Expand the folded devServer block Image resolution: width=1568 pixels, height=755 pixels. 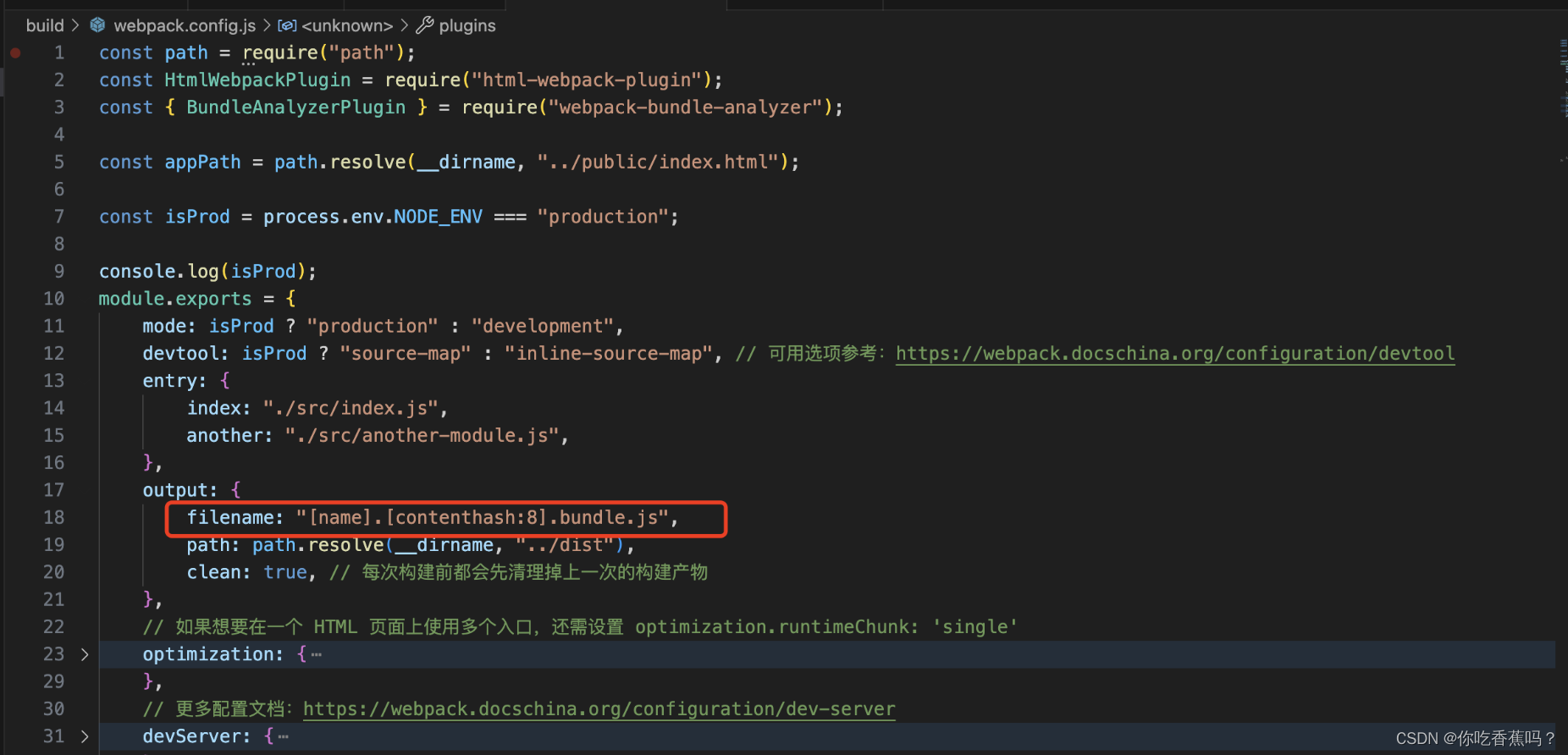coord(85,736)
